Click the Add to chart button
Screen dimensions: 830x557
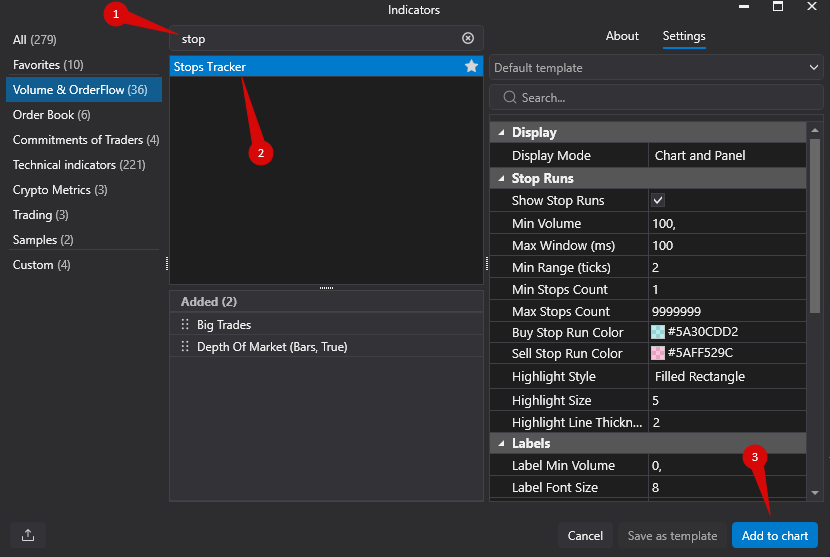[x=774, y=535]
